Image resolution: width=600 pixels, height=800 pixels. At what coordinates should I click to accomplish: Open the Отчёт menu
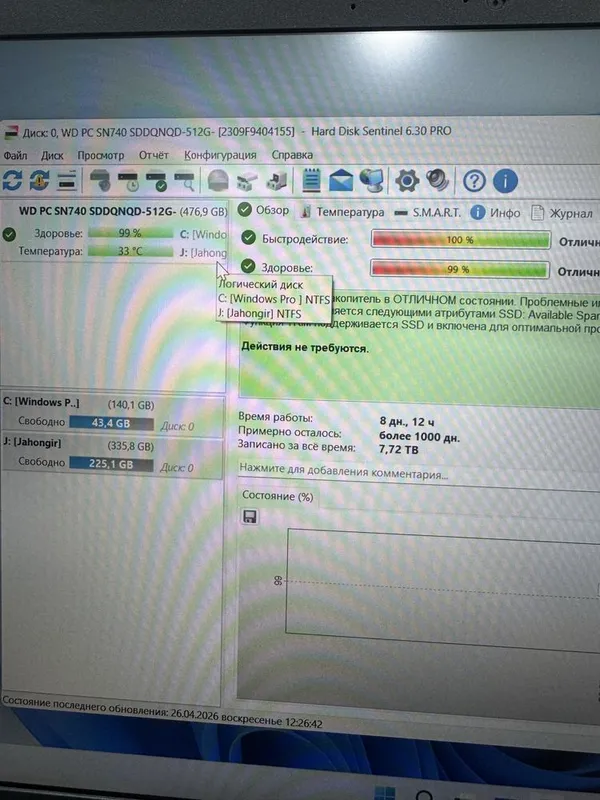click(x=154, y=155)
